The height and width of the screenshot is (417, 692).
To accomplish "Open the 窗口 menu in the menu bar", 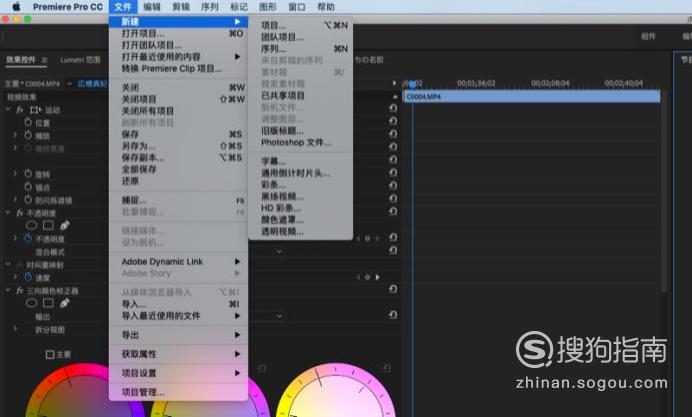I will (297, 7).
